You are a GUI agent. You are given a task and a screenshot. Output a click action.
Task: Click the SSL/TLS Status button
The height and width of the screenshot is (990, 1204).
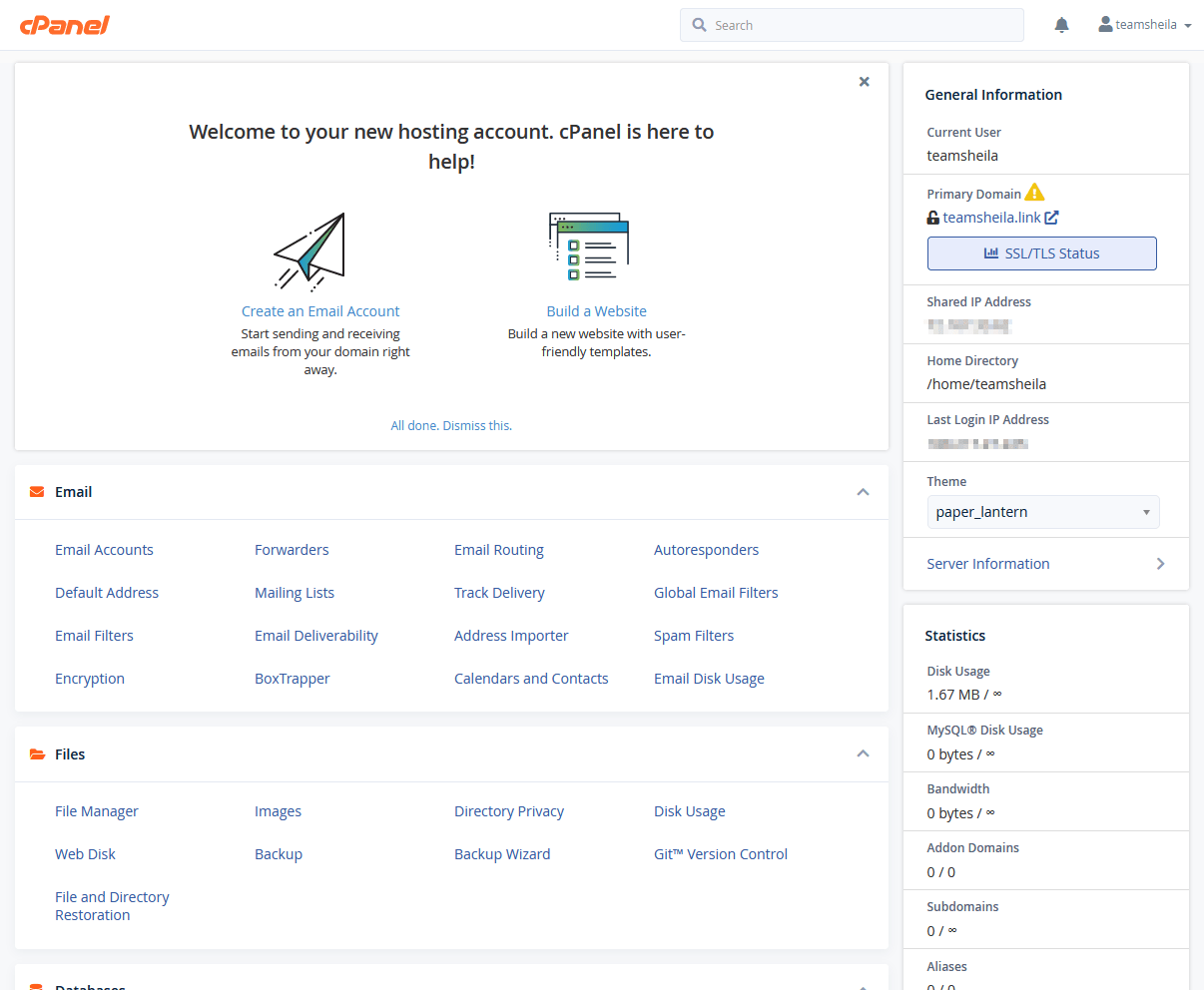[x=1041, y=253]
